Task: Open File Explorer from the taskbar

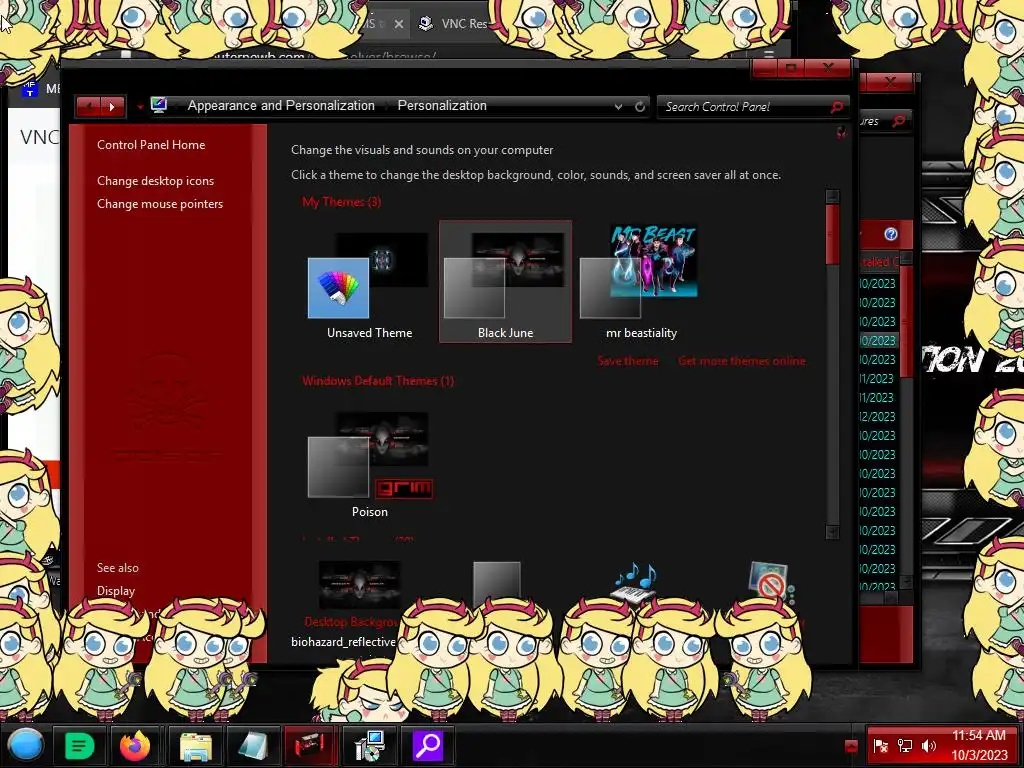Action: coord(195,745)
